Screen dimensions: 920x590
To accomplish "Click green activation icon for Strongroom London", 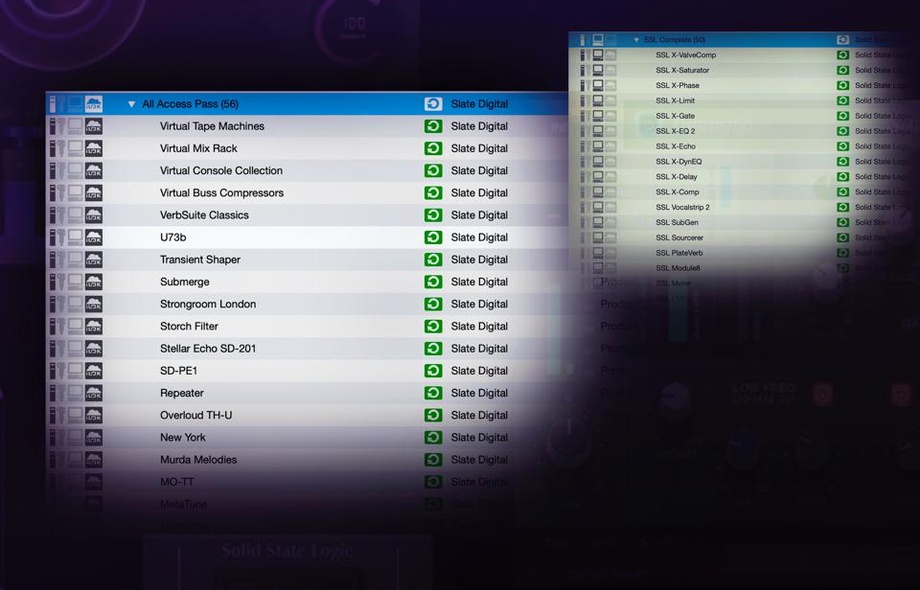I will pos(433,304).
